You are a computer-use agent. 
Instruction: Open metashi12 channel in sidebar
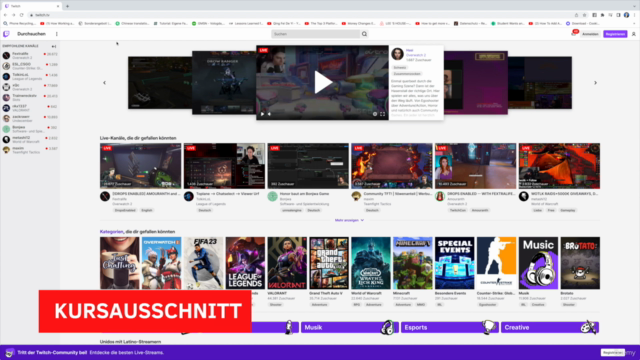coord(30,140)
